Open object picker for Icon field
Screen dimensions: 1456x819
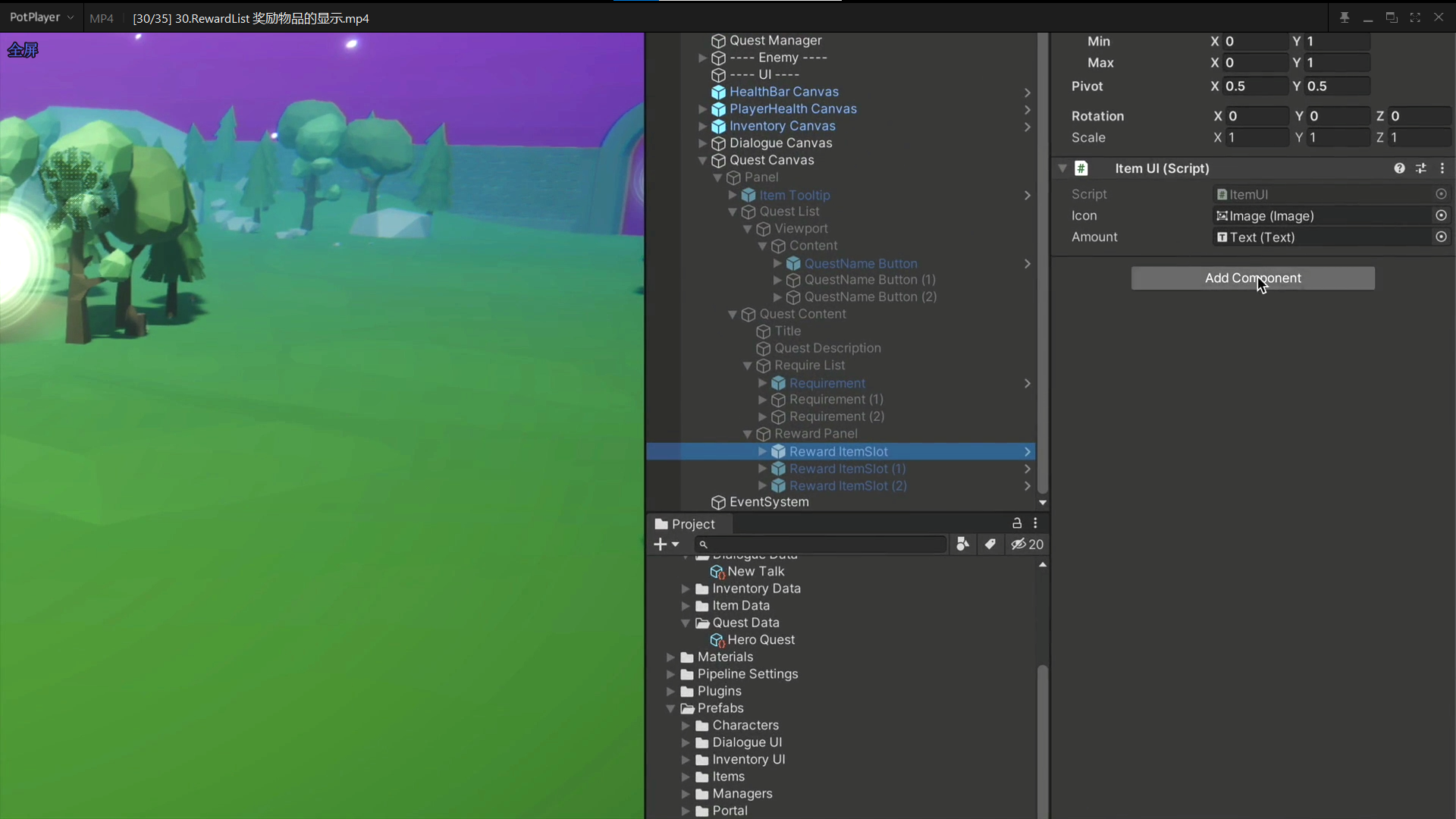pos(1441,216)
